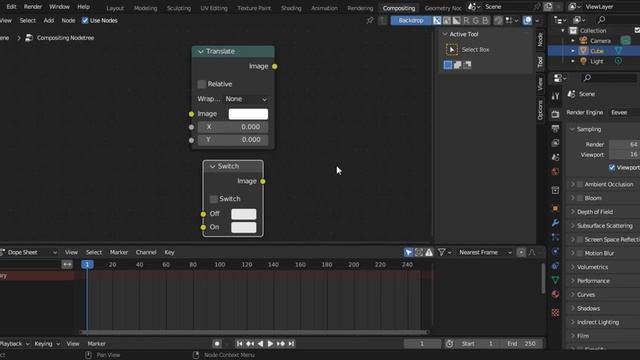Open the Dope Sheet mode dropdown
Viewport: 640px width, 360px height.
(x=29, y=253)
